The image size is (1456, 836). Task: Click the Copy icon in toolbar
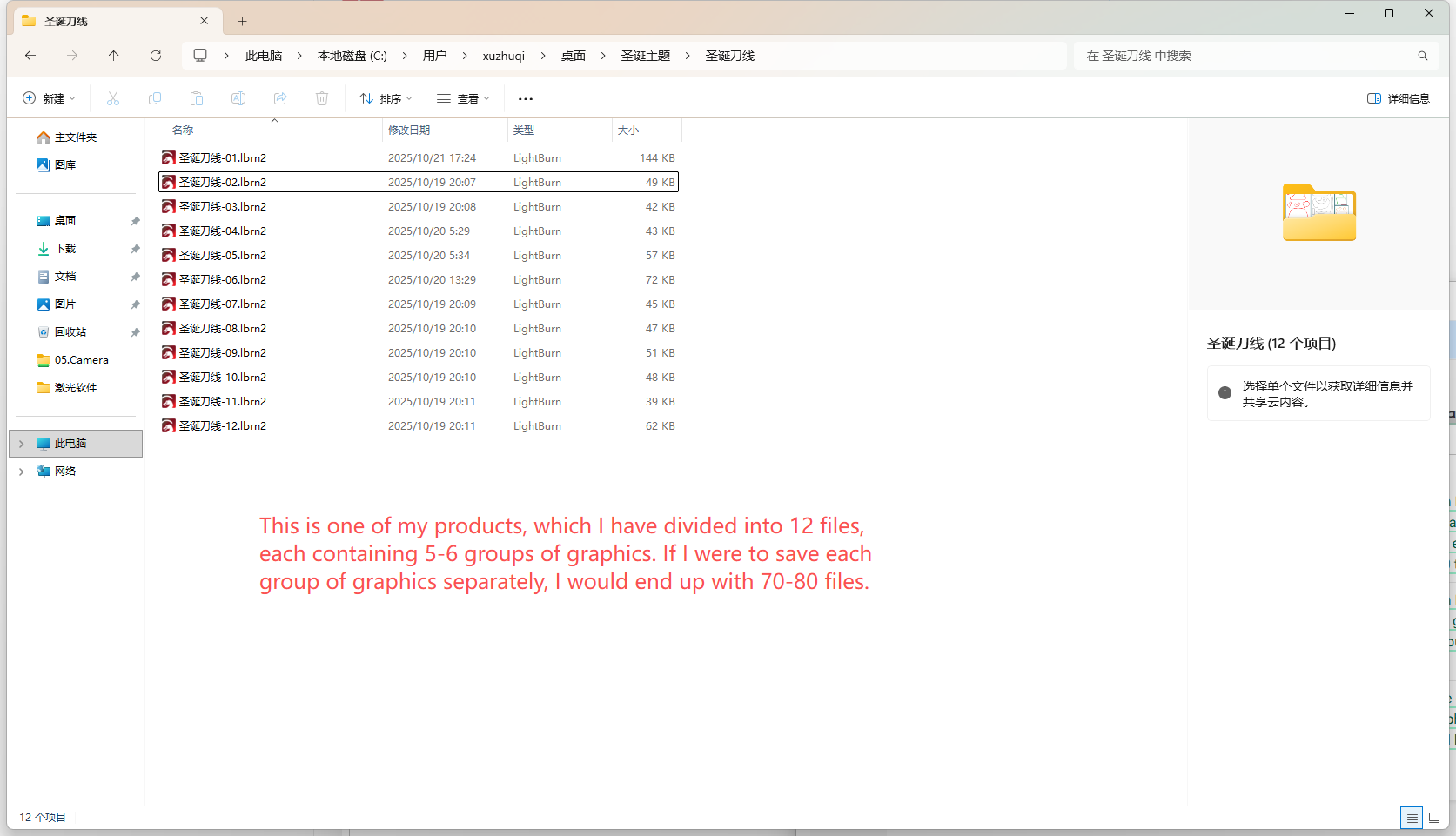[x=155, y=98]
